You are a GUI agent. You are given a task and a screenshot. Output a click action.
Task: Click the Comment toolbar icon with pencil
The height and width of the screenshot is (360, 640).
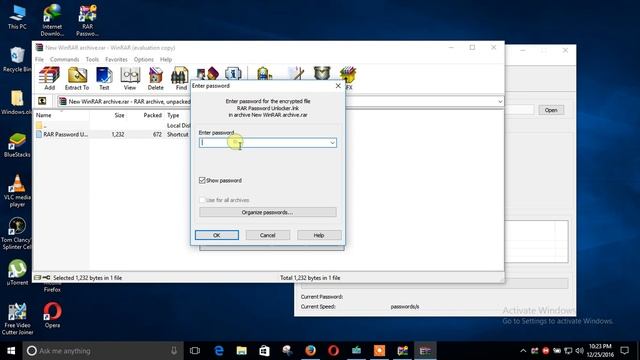tap(296, 73)
